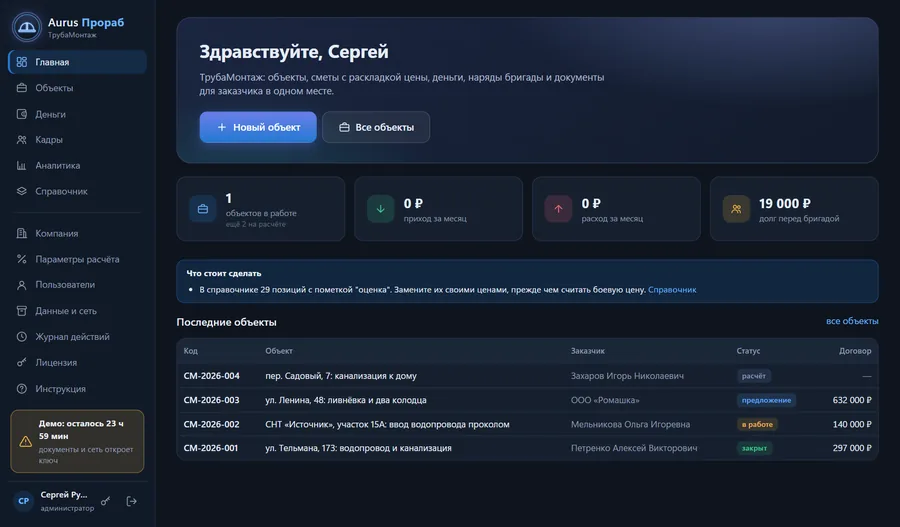Click the закрыт status badge
Viewport: 900px width, 527px height.
[754, 448]
